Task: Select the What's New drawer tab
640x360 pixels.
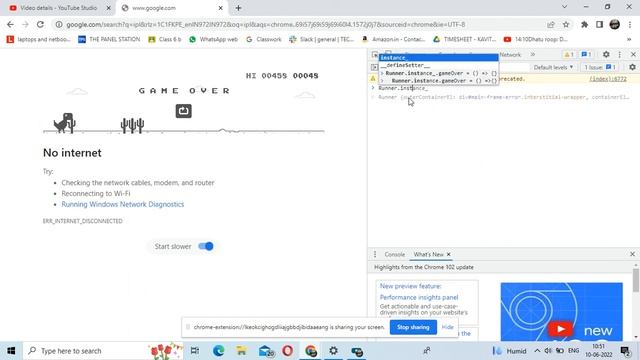Action: (428, 254)
